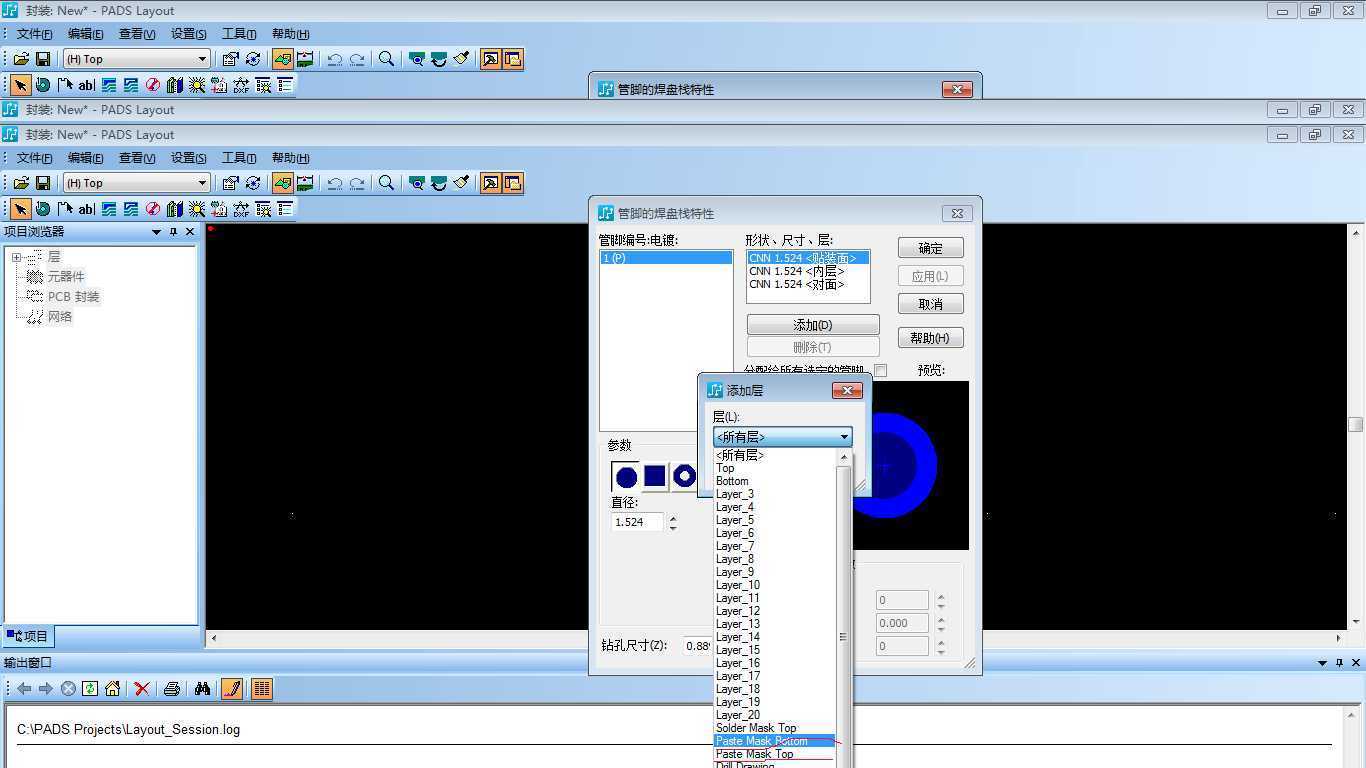This screenshot has height=768, width=1366.
Task: Click the 帮助(H) button in the pad stack dialog
Action: click(930, 338)
